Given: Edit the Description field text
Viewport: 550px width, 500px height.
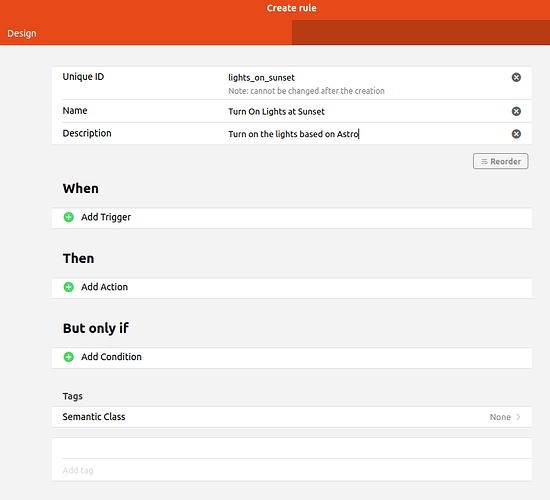Looking at the screenshot, I should coord(294,134).
